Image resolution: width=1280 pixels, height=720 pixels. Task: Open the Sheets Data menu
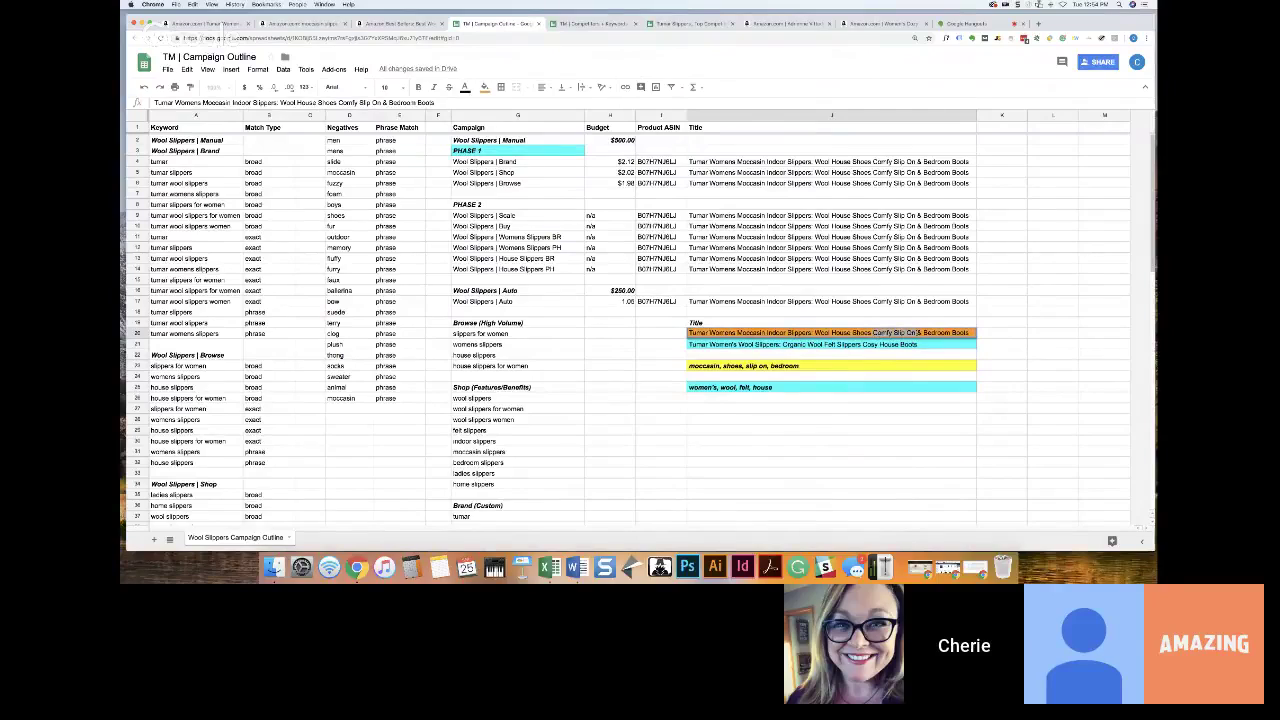(x=283, y=70)
